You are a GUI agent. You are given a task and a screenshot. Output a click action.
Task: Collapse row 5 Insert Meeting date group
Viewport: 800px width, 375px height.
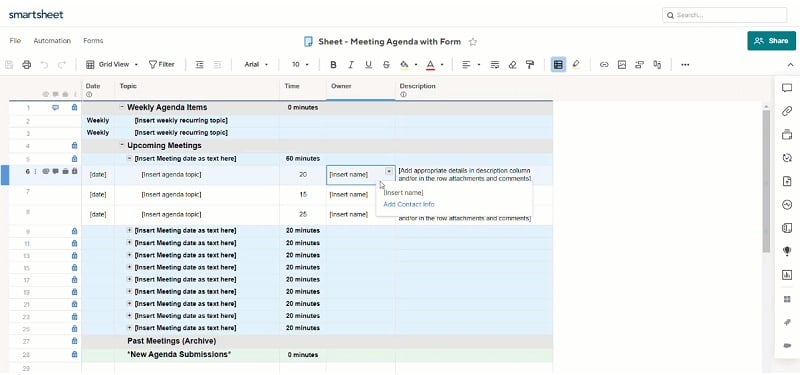[129, 159]
